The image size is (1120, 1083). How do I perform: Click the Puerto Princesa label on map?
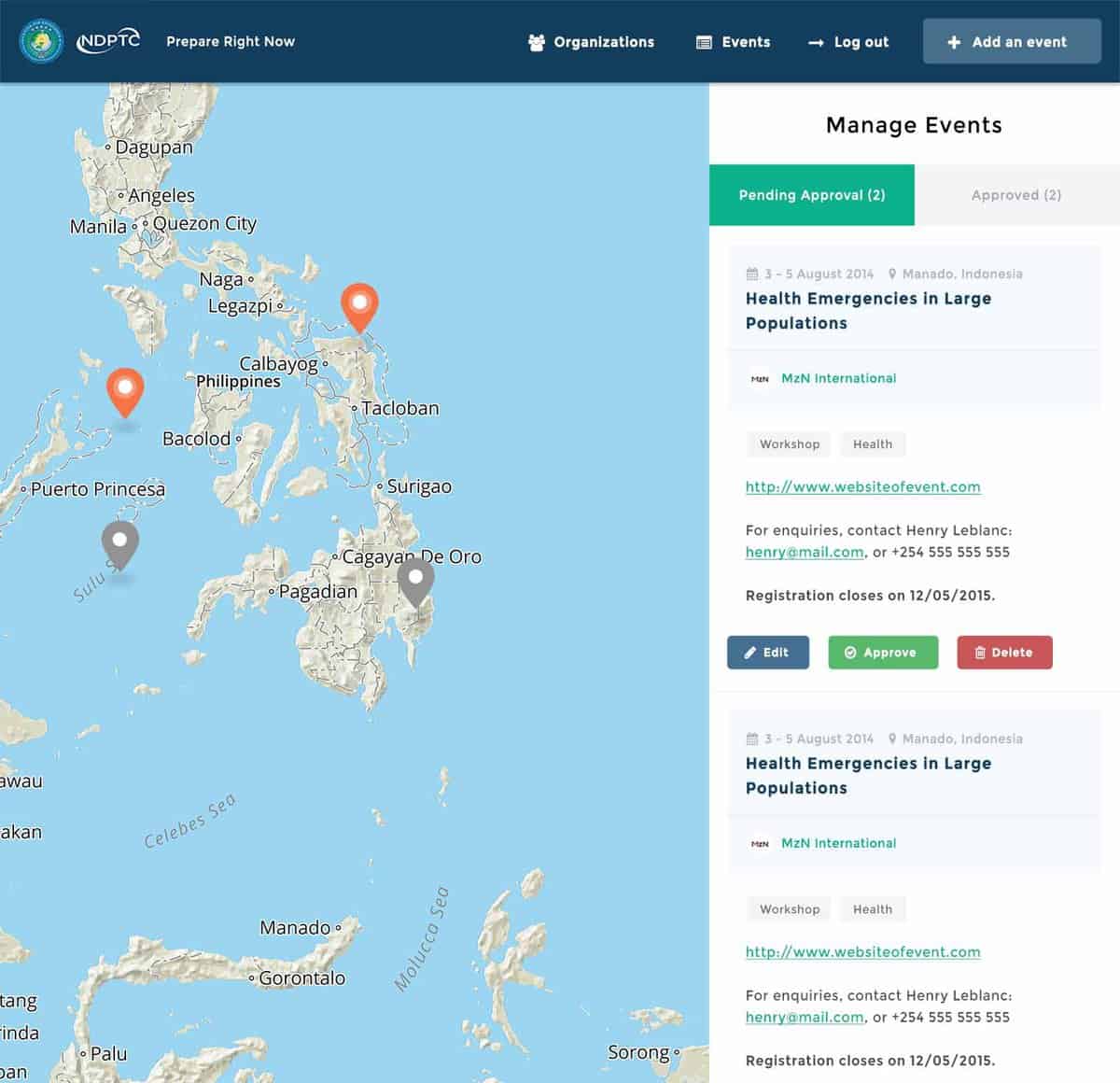98,488
